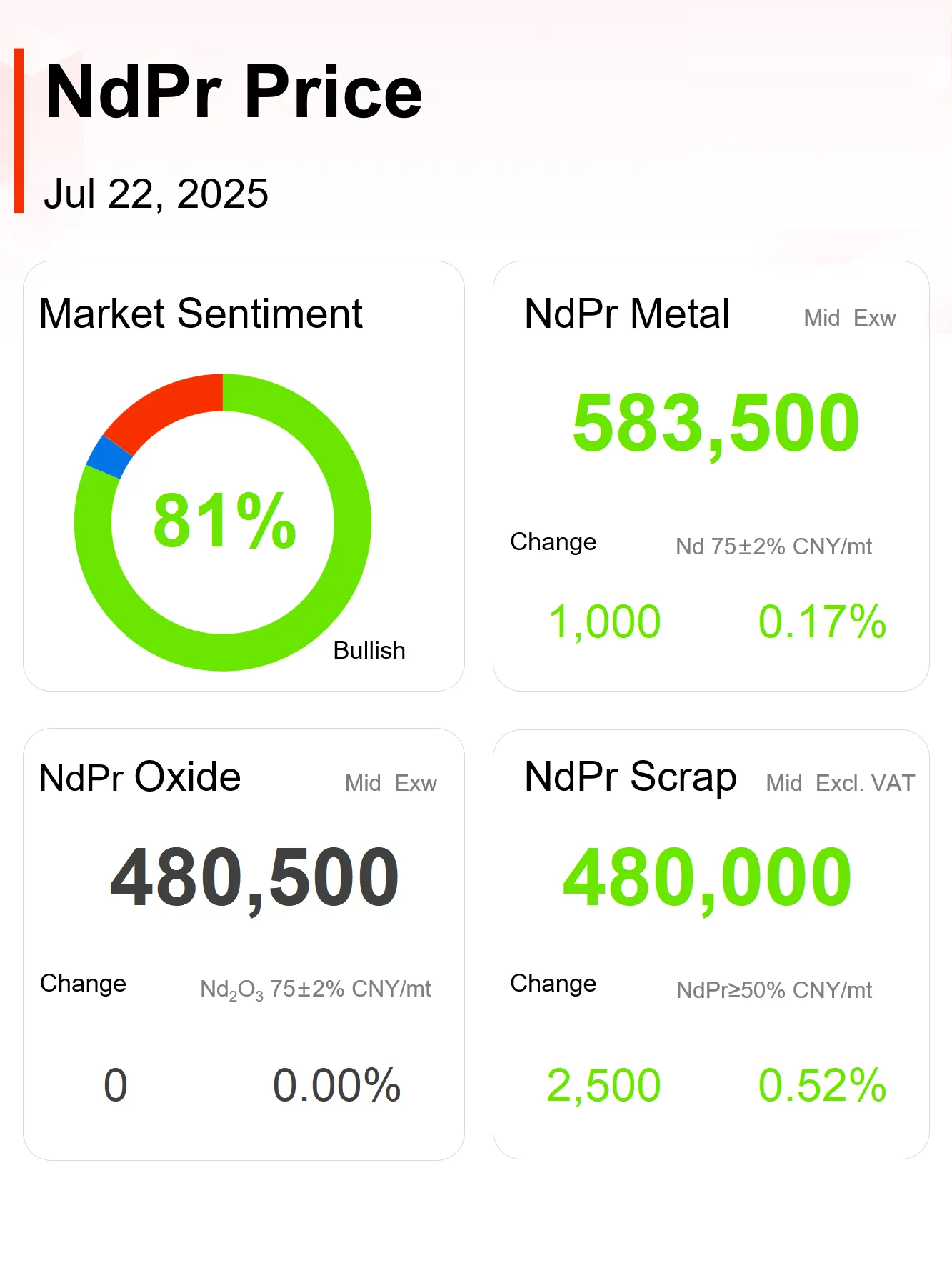
Task: Open the NdPr Oxide heading
Action: click(x=140, y=777)
